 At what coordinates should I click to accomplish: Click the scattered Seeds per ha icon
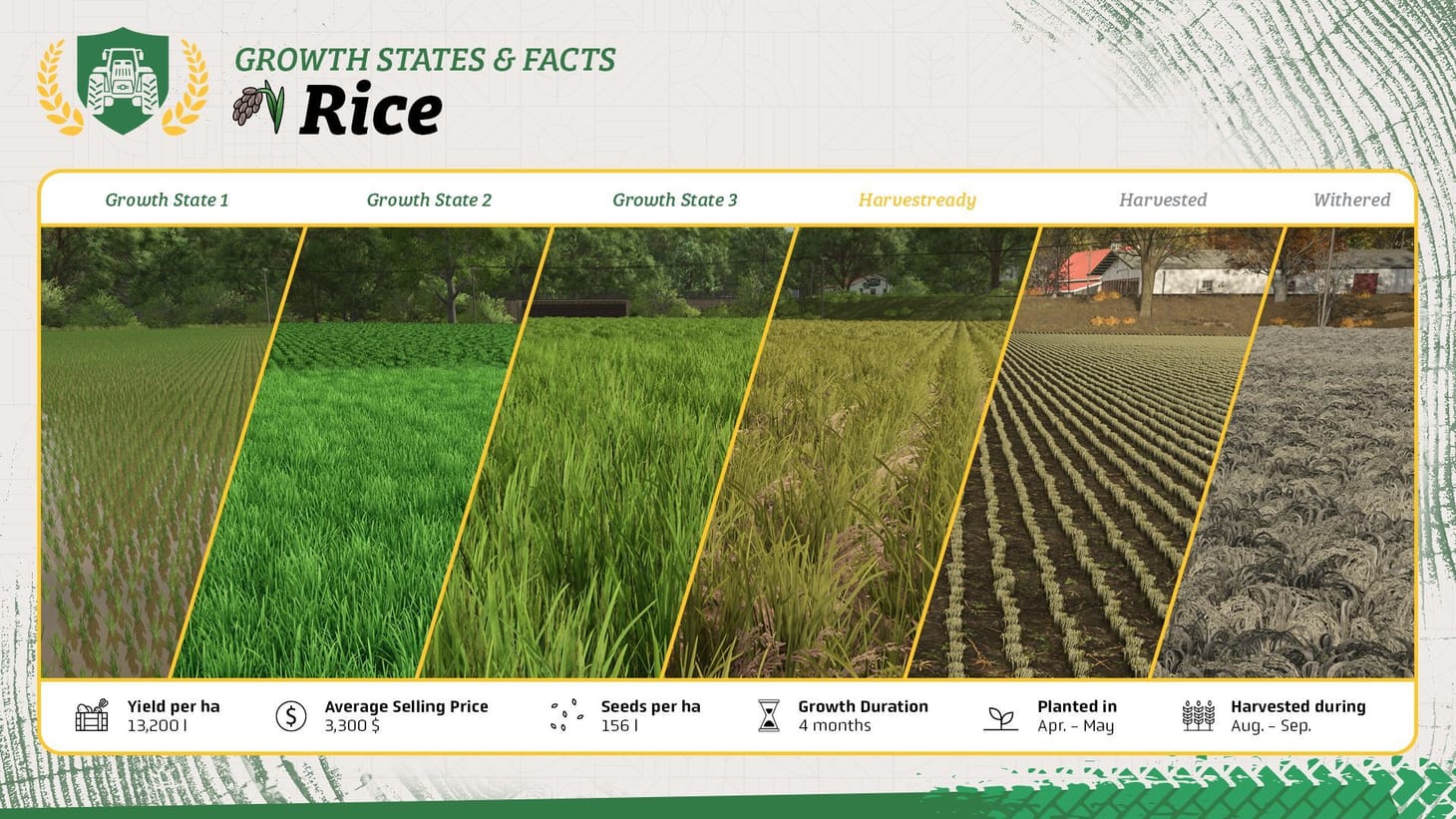tap(565, 714)
